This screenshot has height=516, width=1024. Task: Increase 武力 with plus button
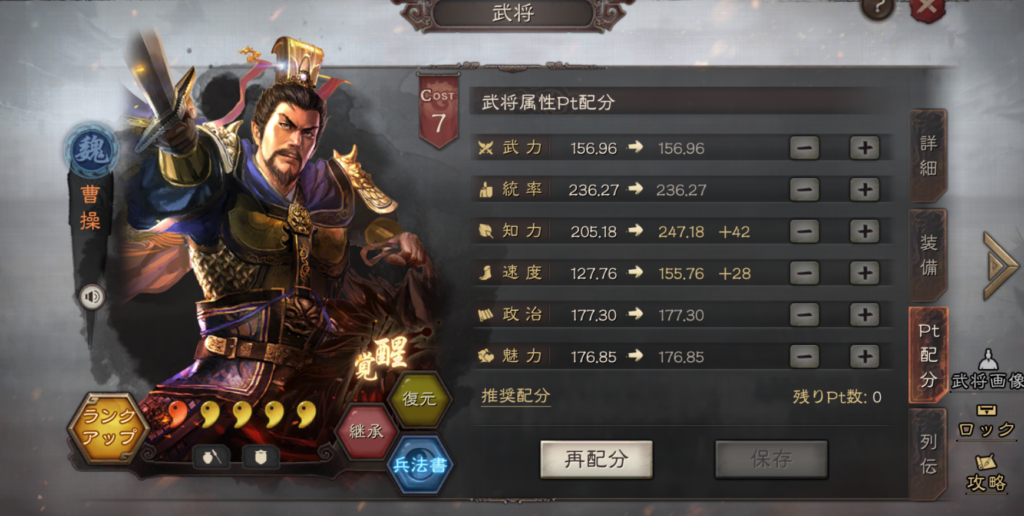(x=864, y=148)
